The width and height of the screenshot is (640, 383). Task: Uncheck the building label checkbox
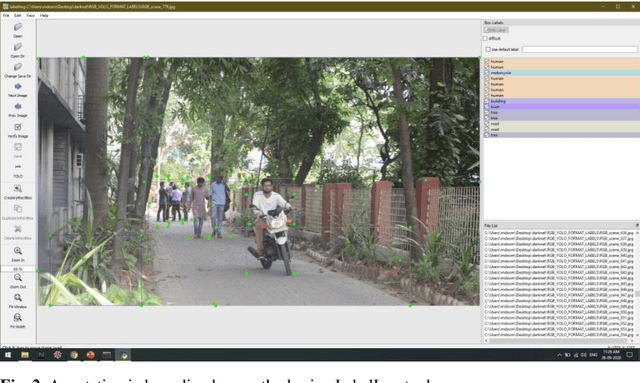tap(487, 101)
